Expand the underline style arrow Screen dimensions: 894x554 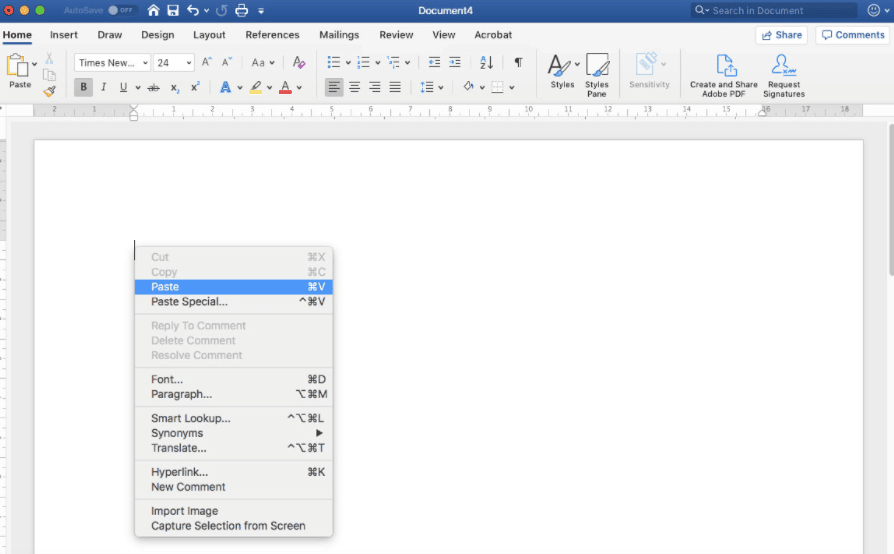coord(137,88)
